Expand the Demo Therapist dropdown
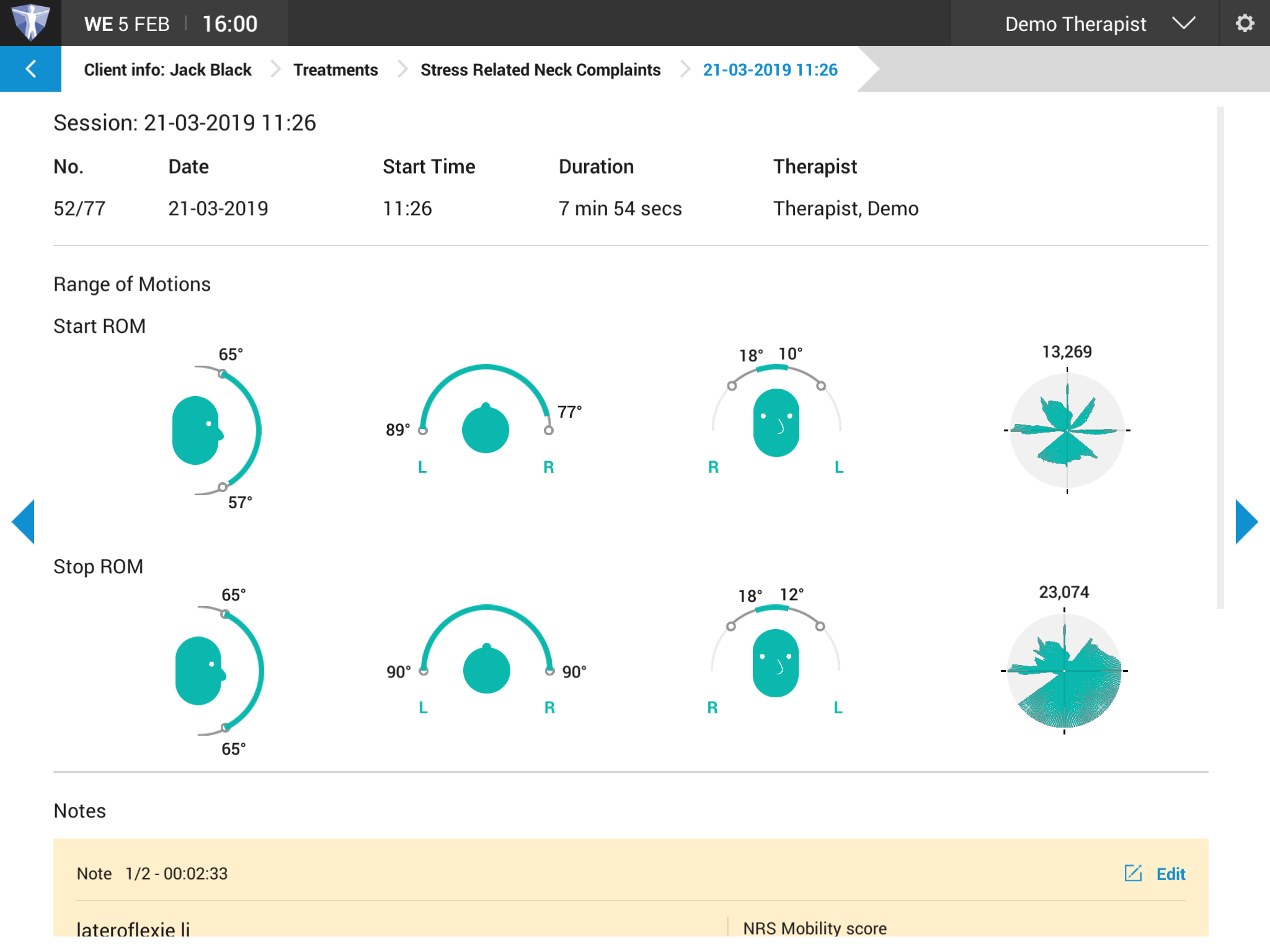Screen dimensions: 1270x952 click(x=1075, y=24)
